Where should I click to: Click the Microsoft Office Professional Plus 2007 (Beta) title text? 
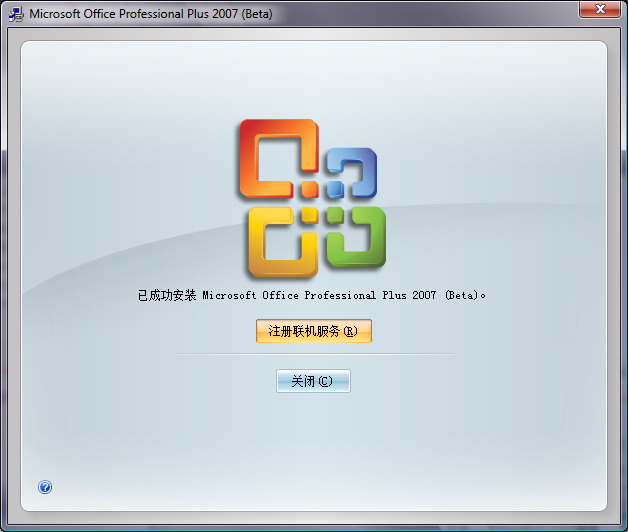pyautogui.click(x=151, y=14)
